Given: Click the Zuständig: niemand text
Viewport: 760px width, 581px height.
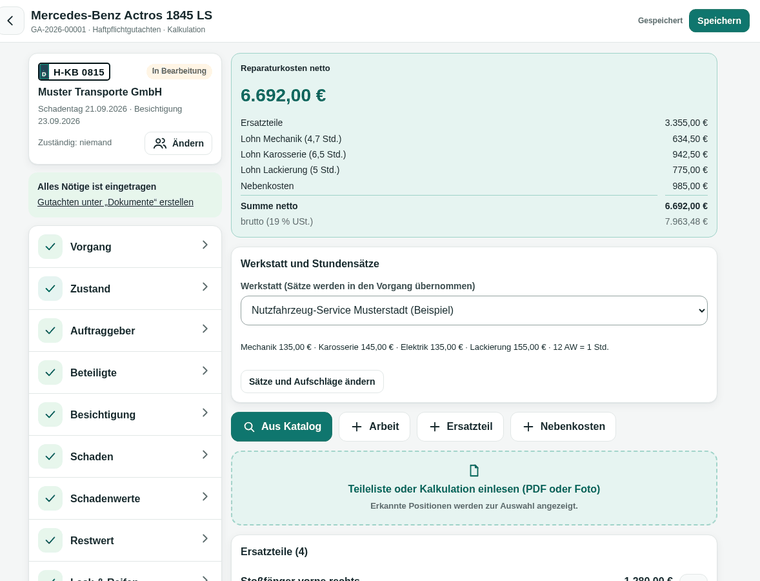Looking at the screenshot, I should click(75, 142).
